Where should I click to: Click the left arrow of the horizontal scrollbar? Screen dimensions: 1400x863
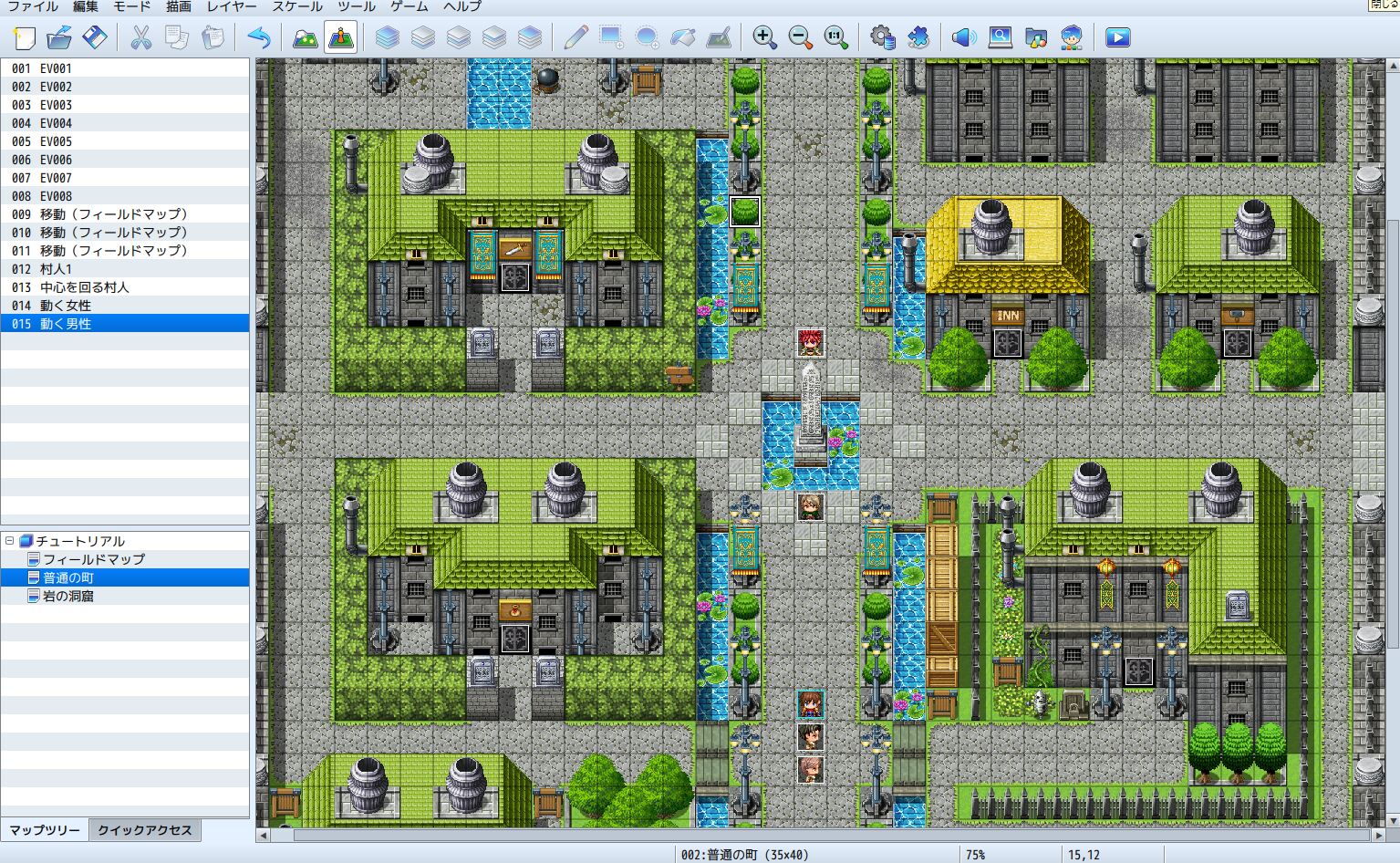click(264, 835)
